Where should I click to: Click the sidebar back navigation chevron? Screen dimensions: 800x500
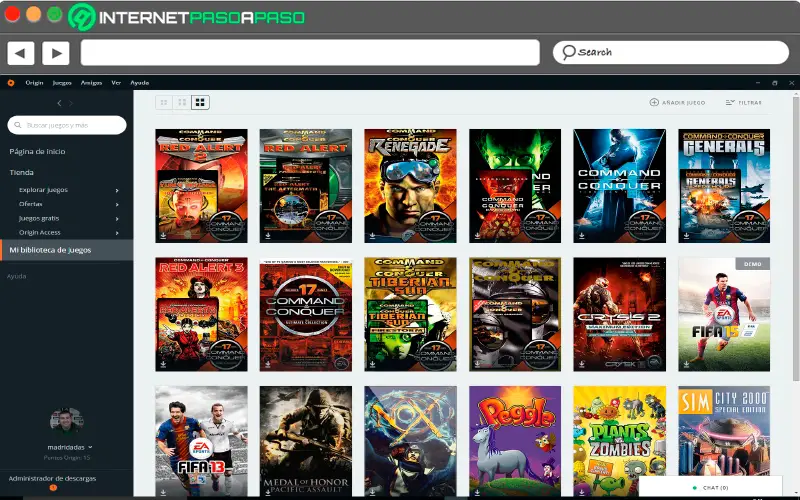point(59,103)
